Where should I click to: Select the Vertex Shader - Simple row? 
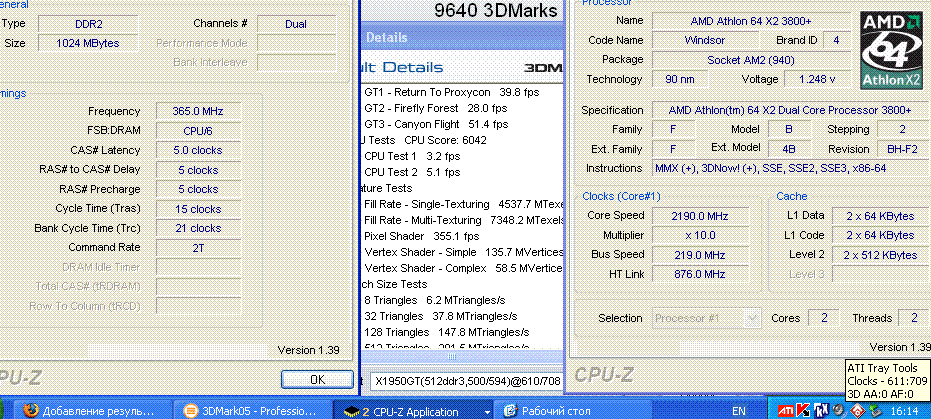pyautogui.click(x=462, y=252)
